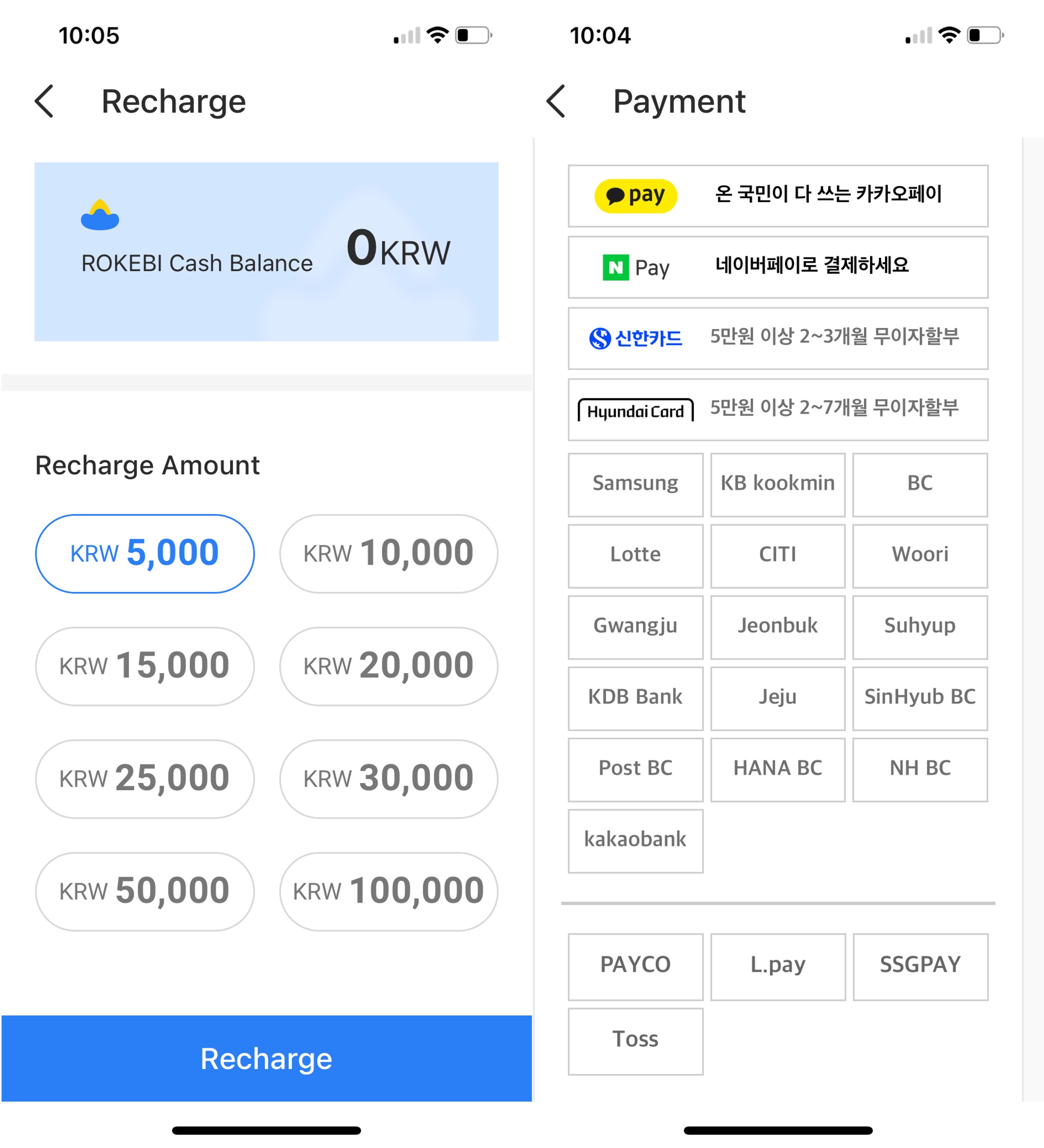This screenshot has height=1148, width=1044.
Task: Tap the 0 KRW balance value
Action: (x=398, y=249)
